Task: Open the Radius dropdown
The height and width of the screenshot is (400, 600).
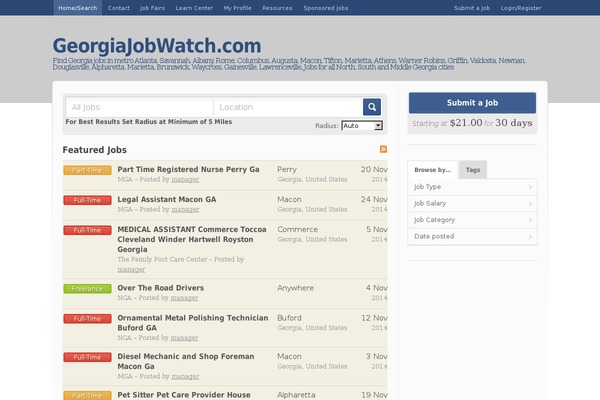Action: pos(362,126)
